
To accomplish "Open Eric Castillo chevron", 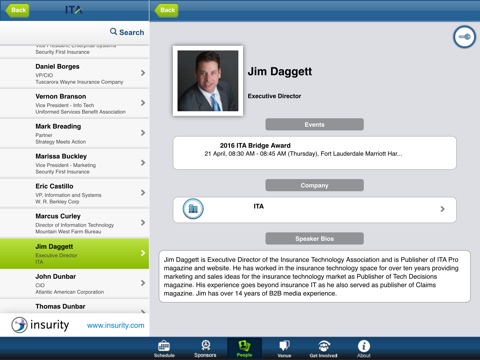I will (x=143, y=193).
